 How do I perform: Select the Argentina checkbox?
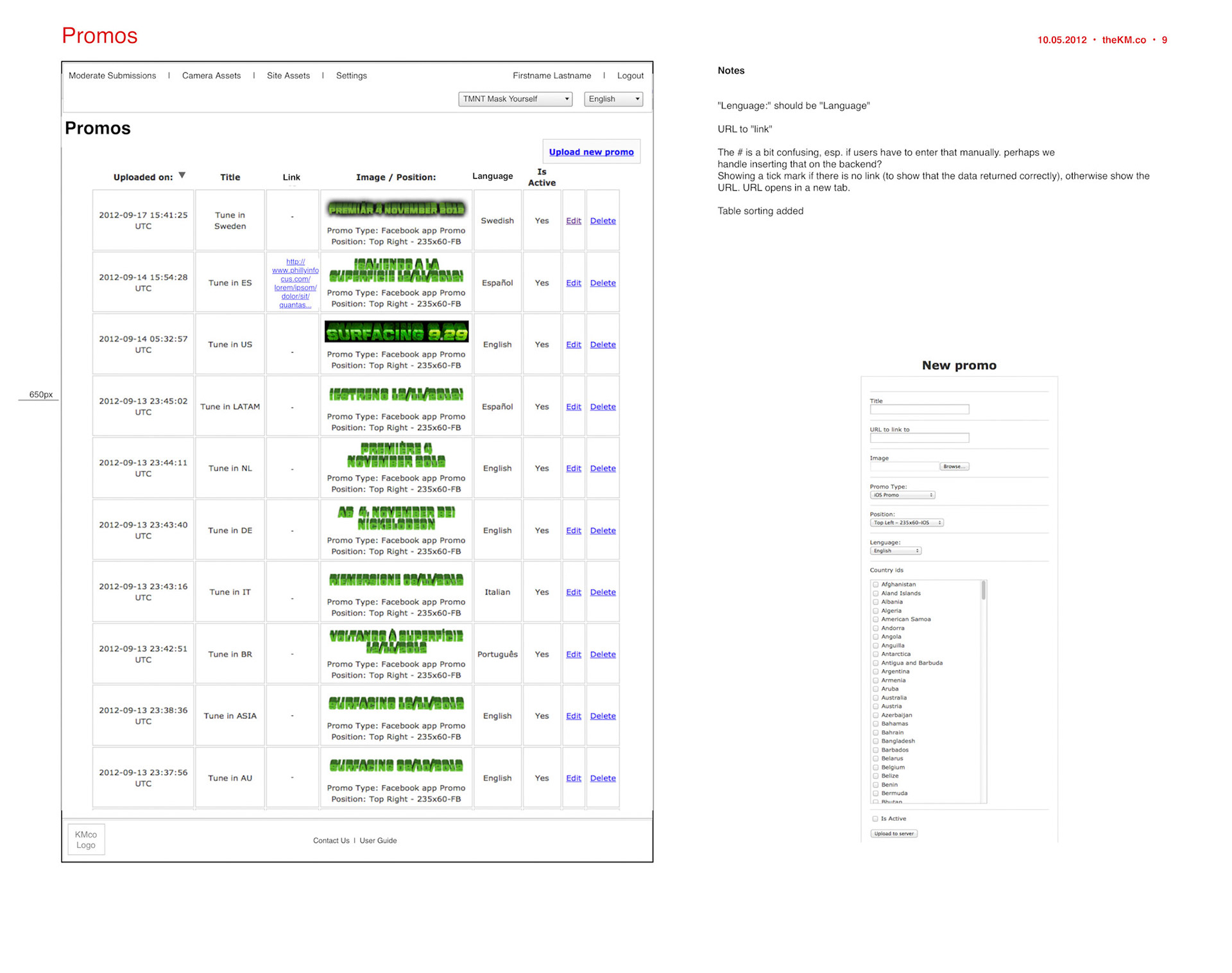[875, 671]
